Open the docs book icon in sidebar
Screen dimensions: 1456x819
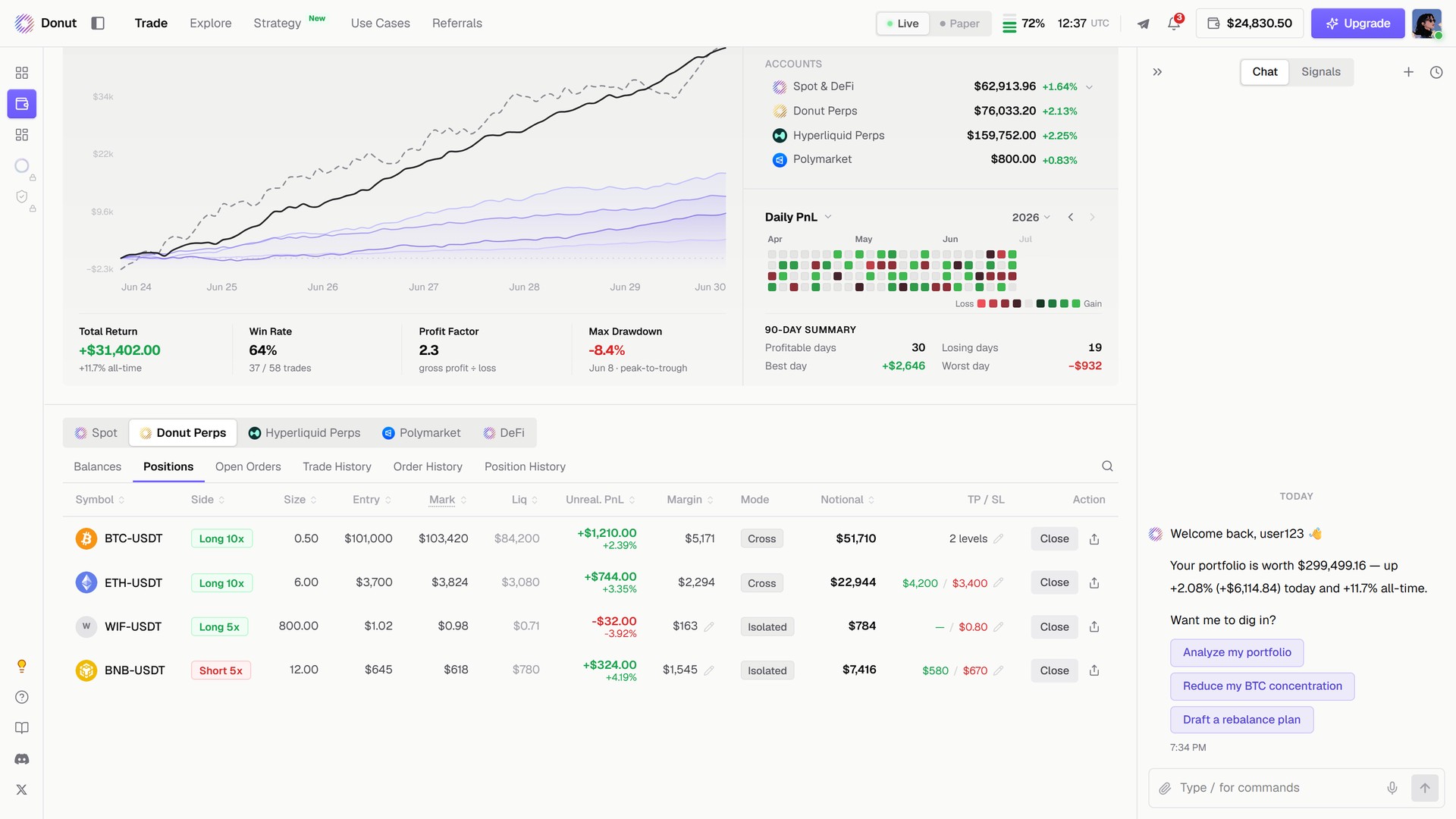[x=22, y=728]
